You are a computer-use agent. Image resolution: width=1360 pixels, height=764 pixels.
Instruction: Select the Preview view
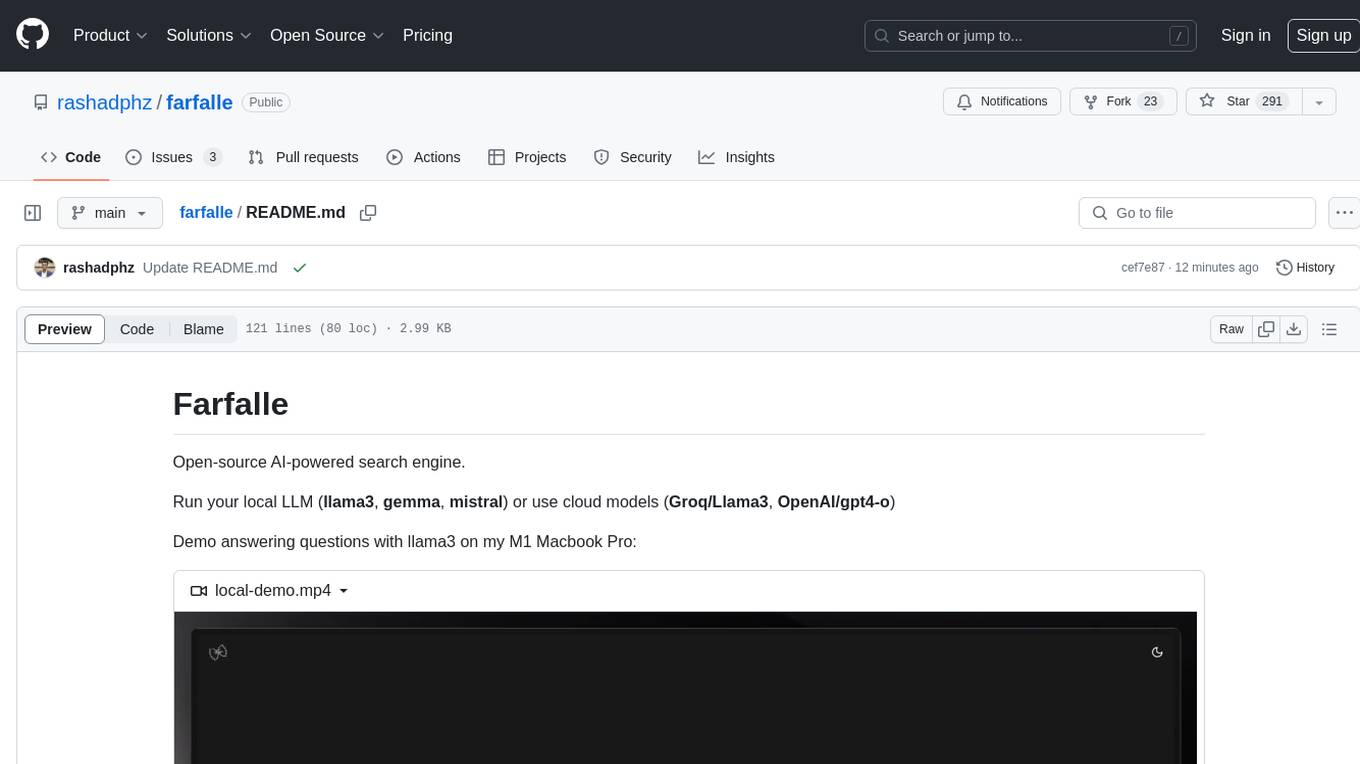coord(65,329)
